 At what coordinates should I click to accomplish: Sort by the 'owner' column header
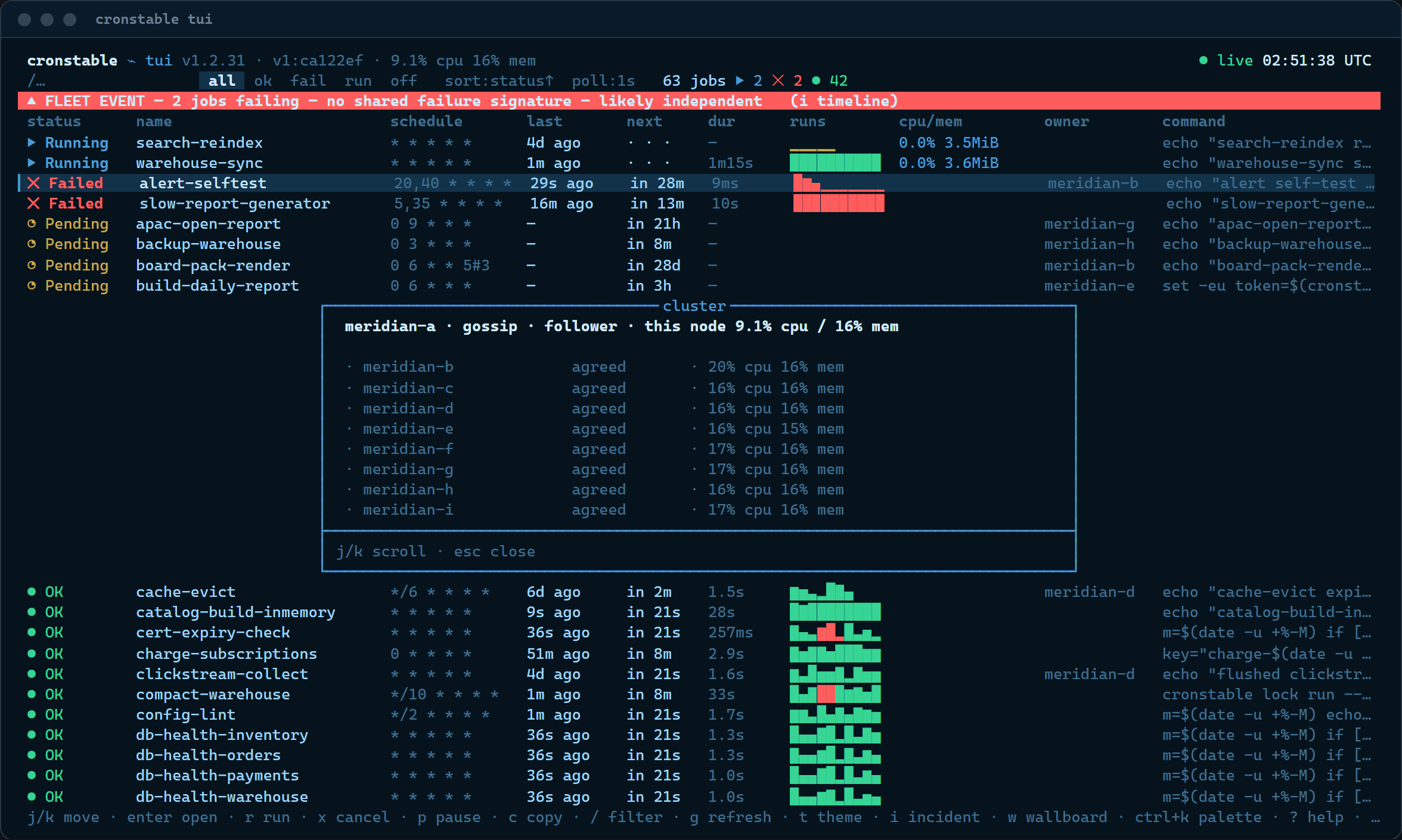(1066, 121)
